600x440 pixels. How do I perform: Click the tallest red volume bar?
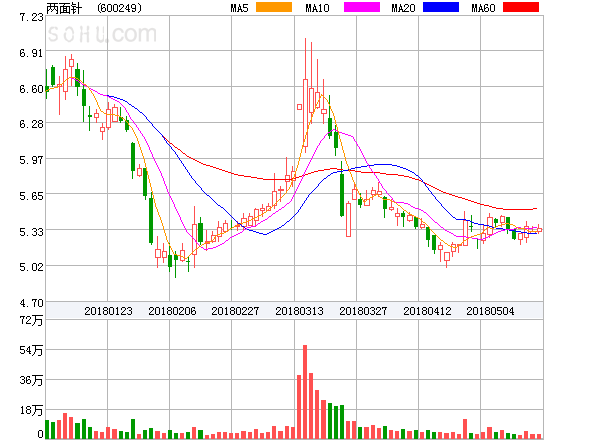305,392
